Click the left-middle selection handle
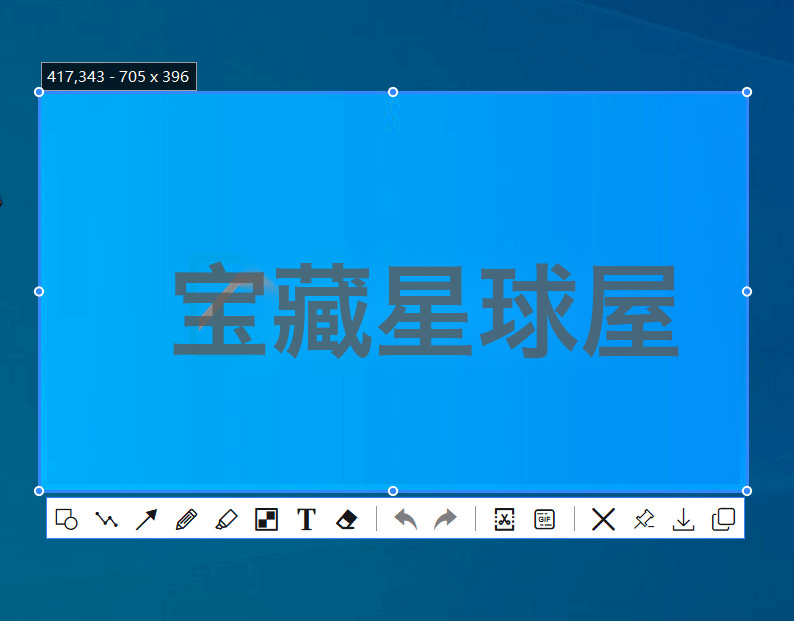Image resolution: width=794 pixels, height=621 pixels. click(x=39, y=291)
